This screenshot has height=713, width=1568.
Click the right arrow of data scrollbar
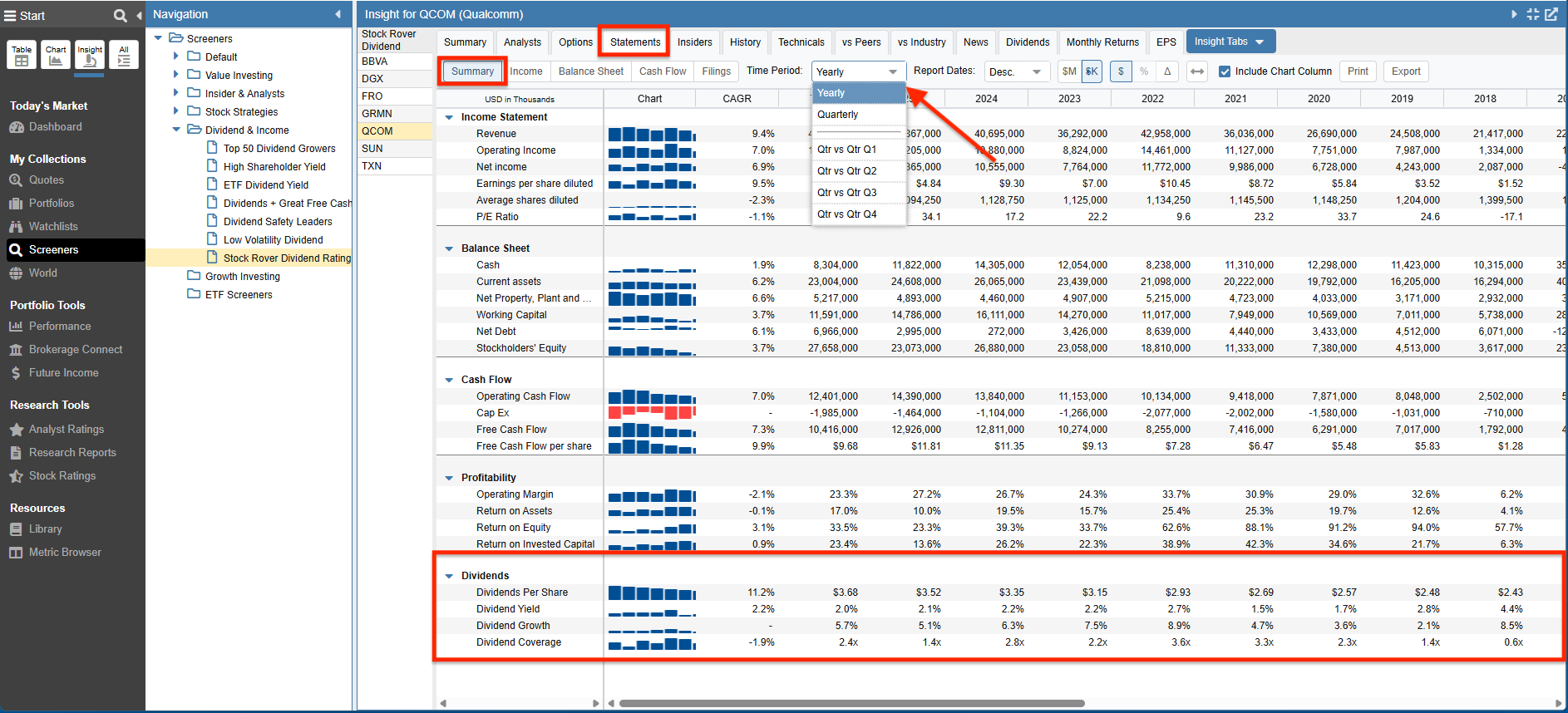click(x=1559, y=703)
